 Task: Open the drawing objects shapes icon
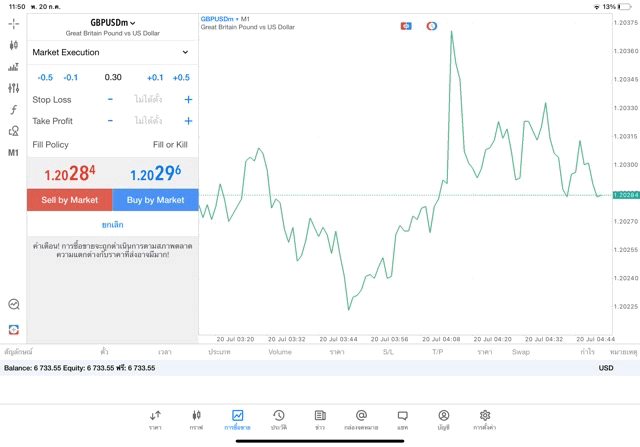click(13, 131)
